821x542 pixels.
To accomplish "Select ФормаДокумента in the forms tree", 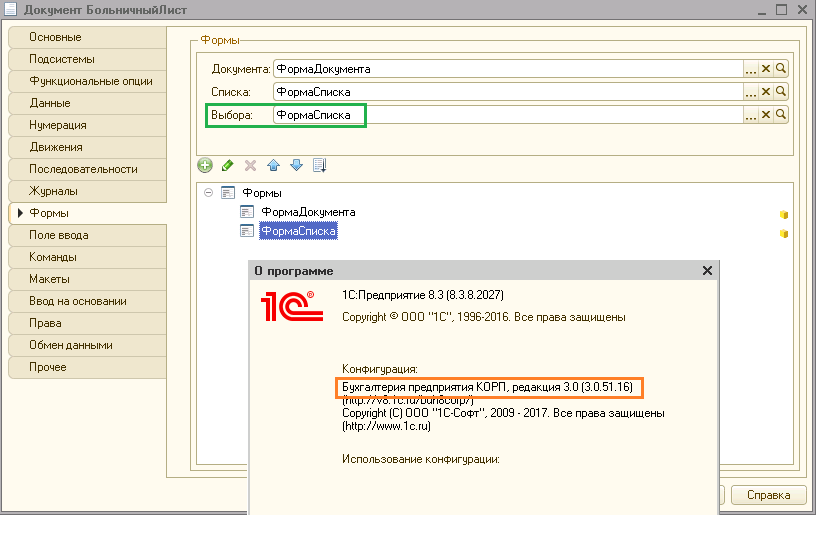I will click(x=308, y=212).
